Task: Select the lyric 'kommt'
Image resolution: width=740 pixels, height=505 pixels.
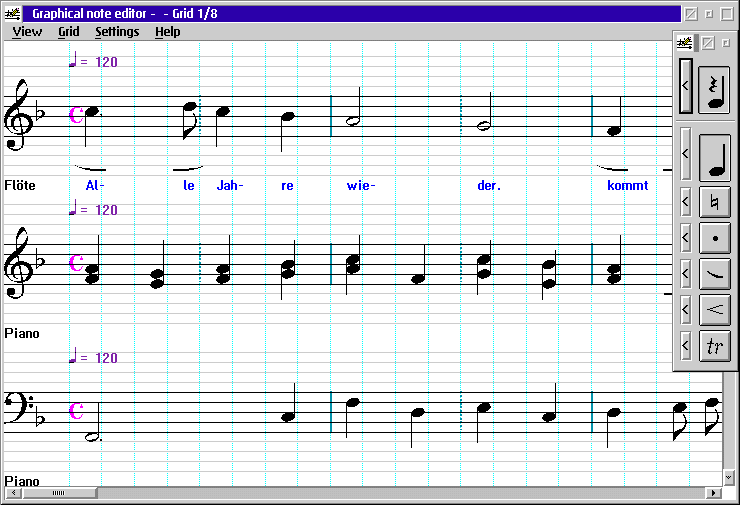Action: [x=628, y=185]
